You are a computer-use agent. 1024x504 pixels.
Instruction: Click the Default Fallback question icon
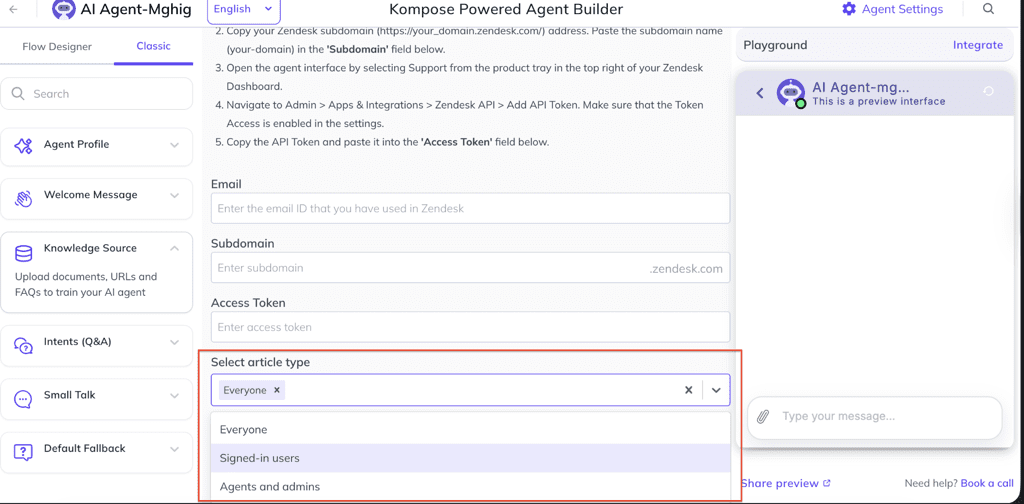click(x=24, y=452)
